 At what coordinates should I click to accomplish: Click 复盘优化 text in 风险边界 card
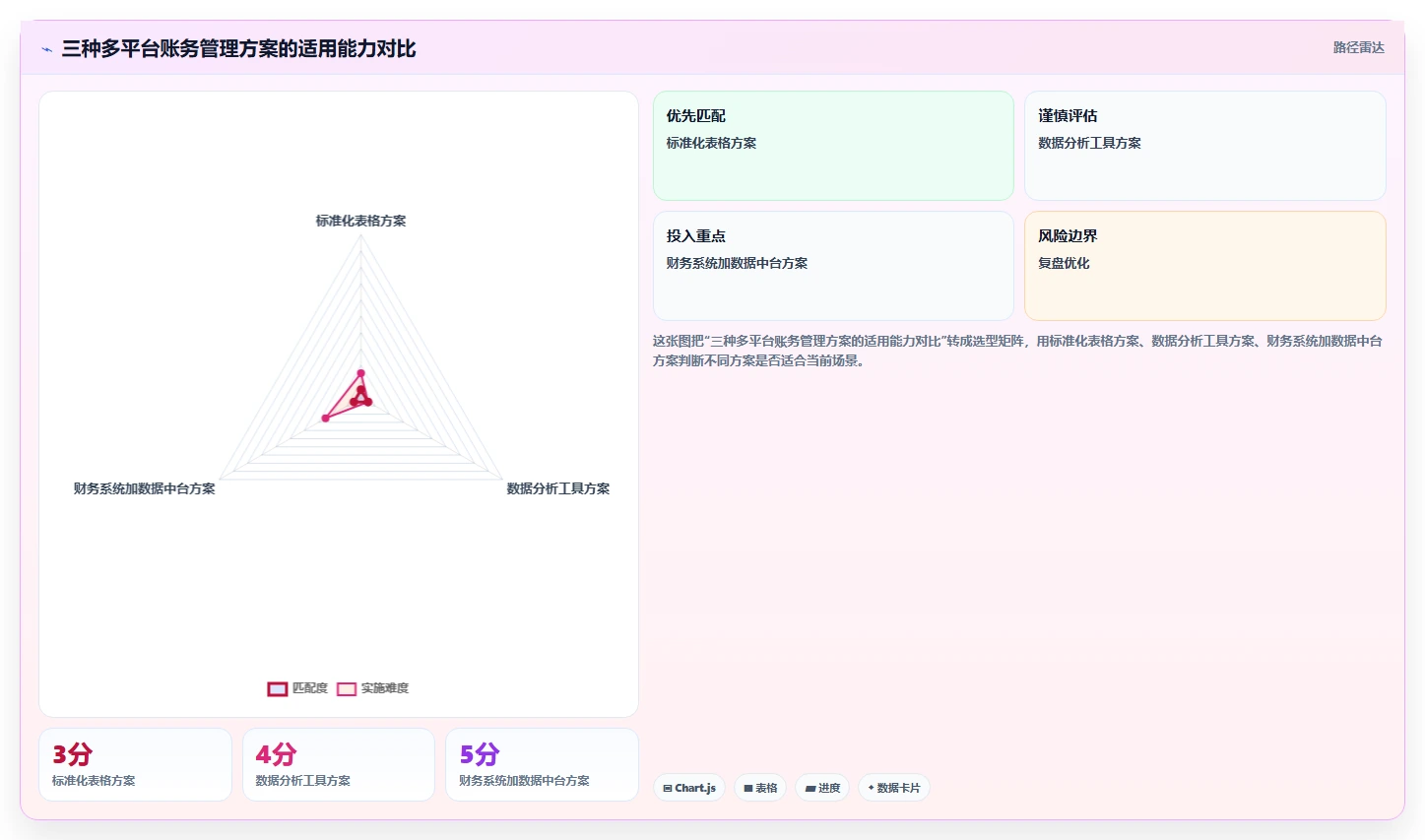(1064, 263)
